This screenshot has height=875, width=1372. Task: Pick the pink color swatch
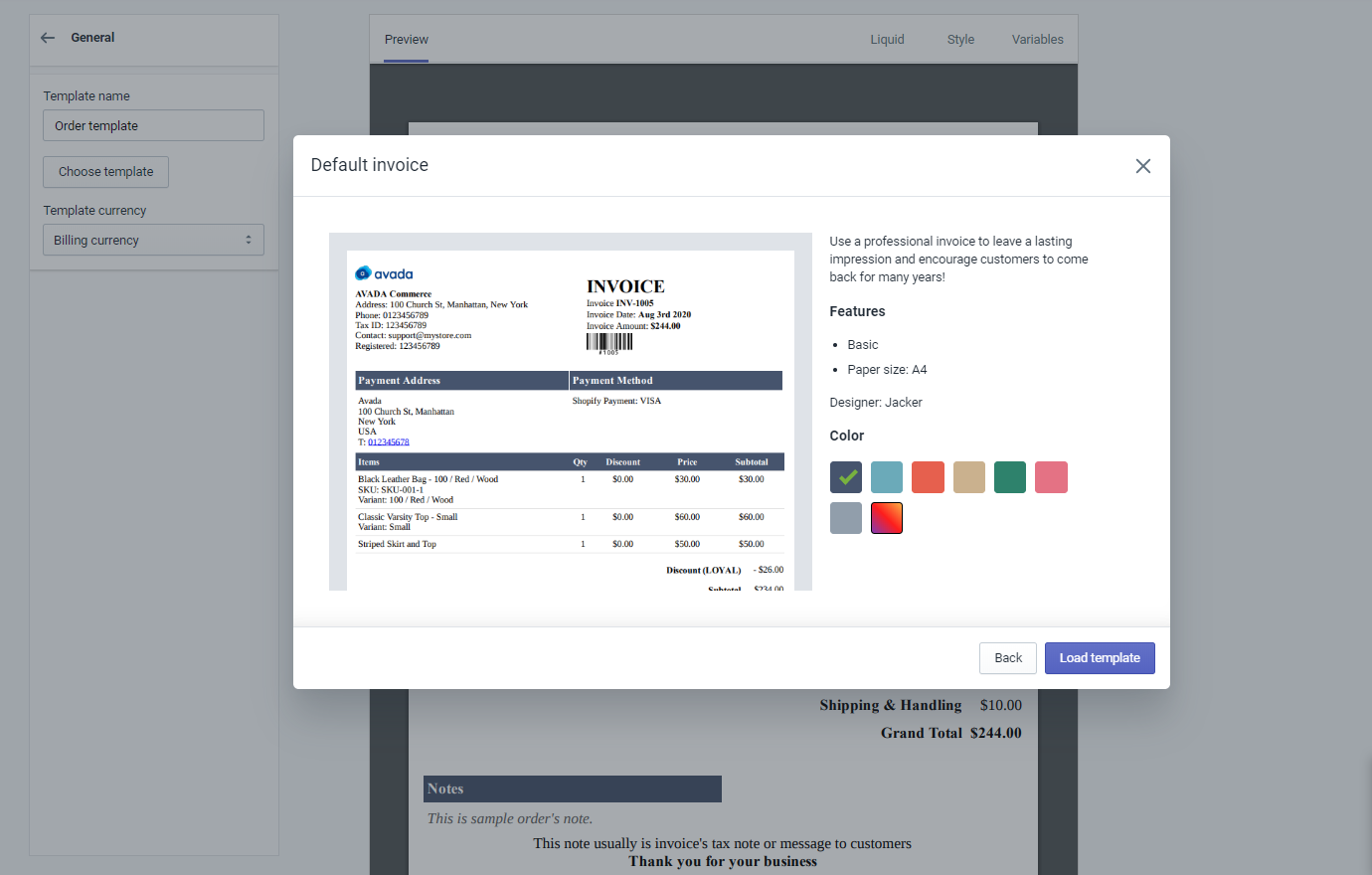[1051, 477]
